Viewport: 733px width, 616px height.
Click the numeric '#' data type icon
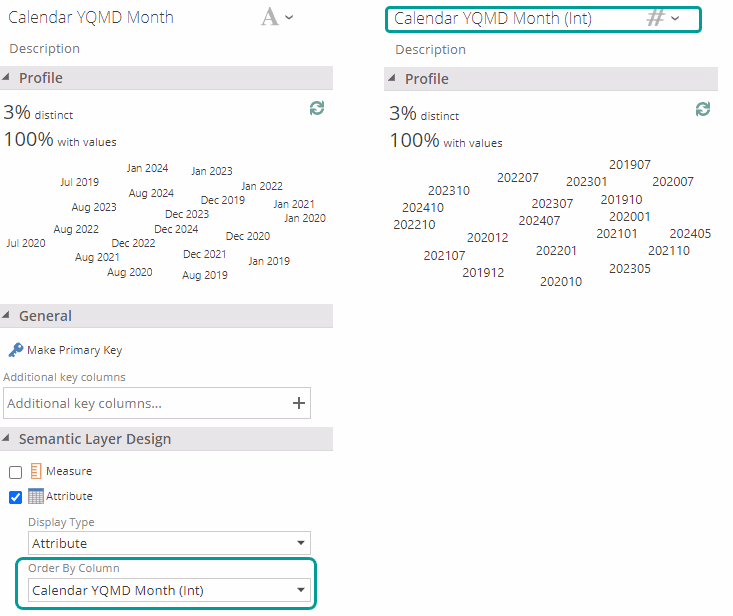point(656,18)
